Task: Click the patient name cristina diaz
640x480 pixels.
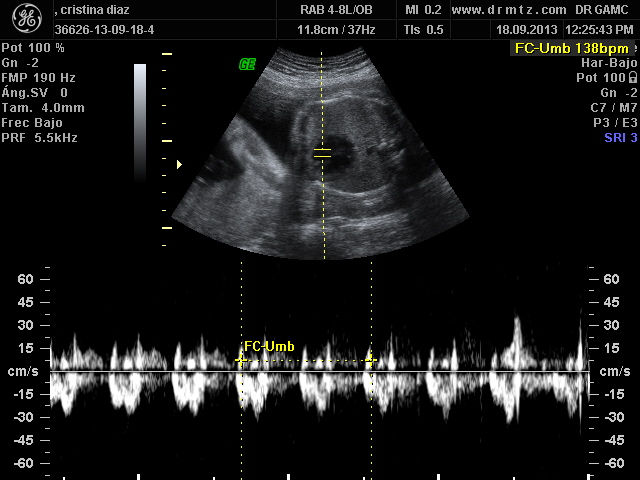Action: (95, 10)
